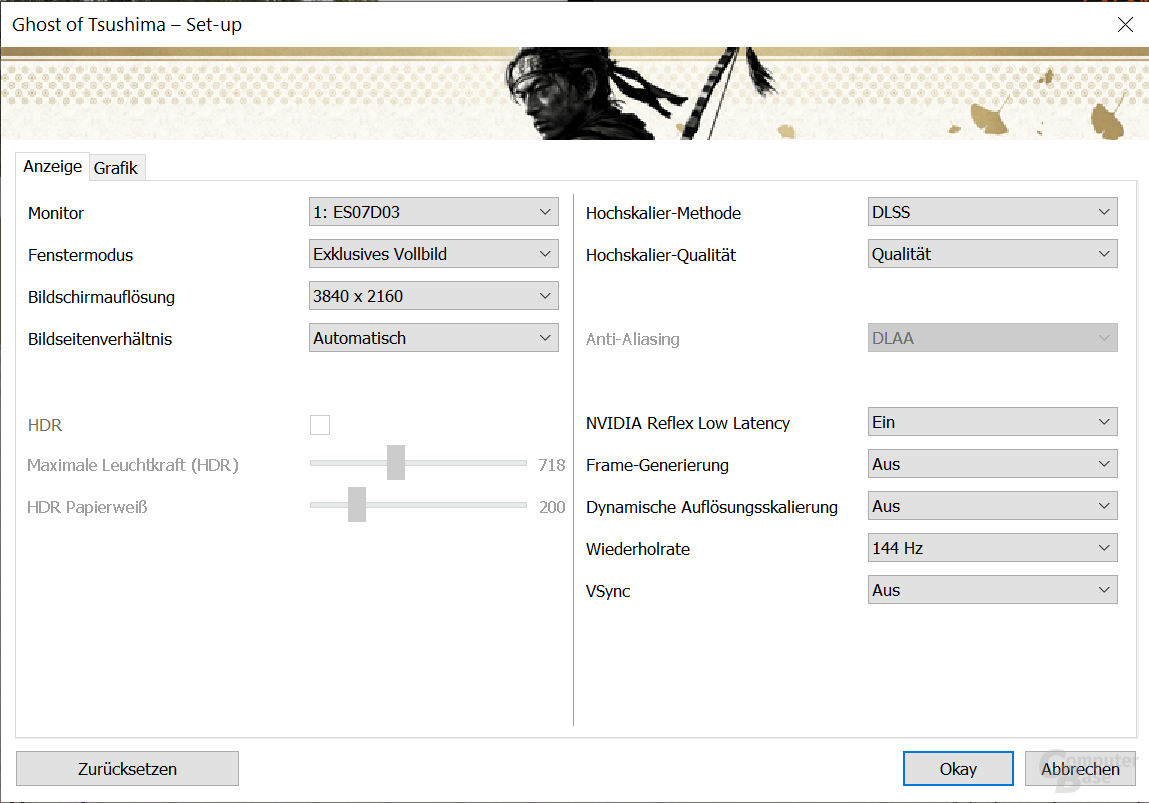Click the HDR Papierweiß slider handle
Viewport: 1149px width, 803px height.
[x=357, y=504]
